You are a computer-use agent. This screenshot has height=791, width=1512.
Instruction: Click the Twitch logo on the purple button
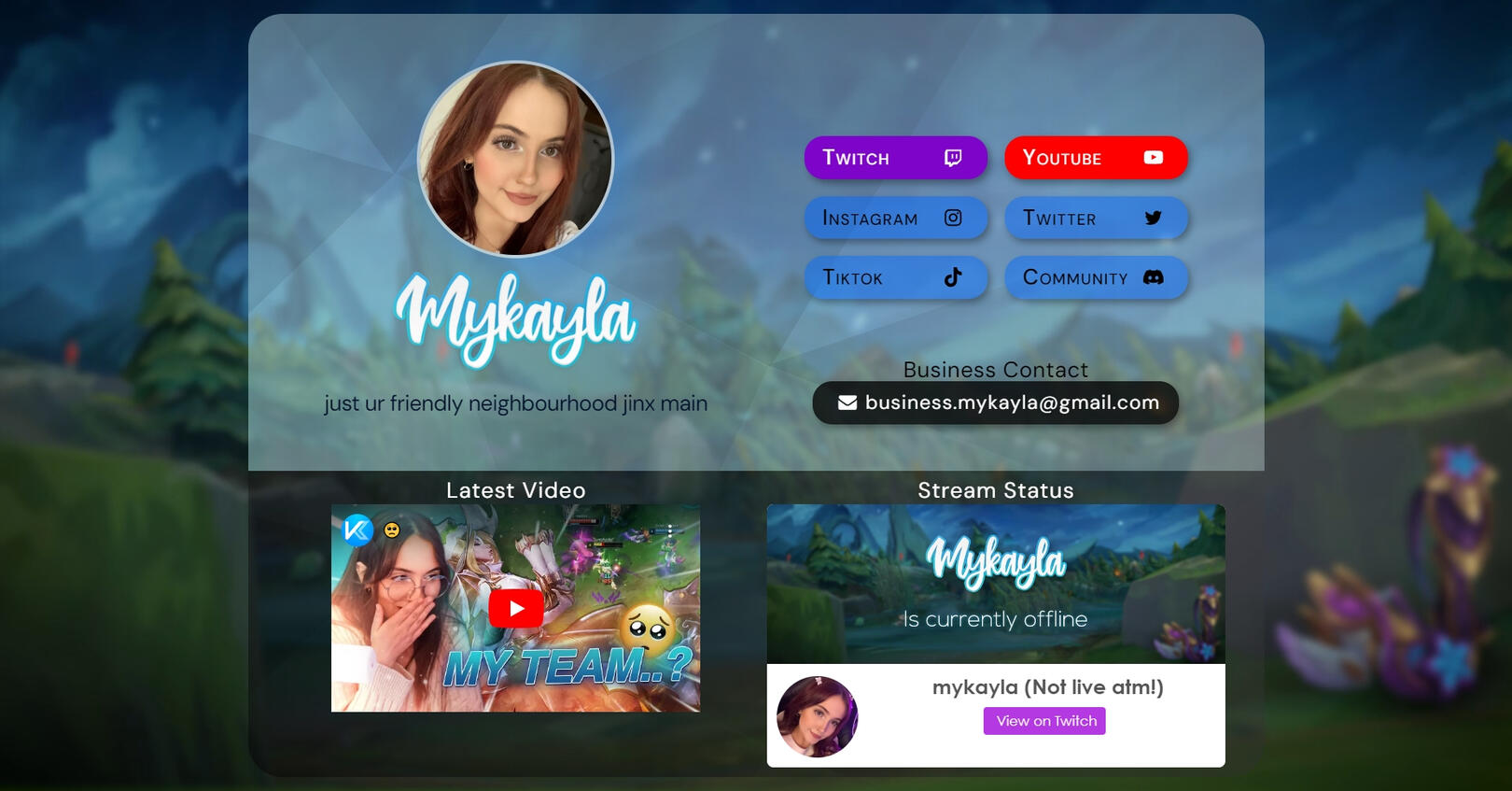click(x=952, y=158)
